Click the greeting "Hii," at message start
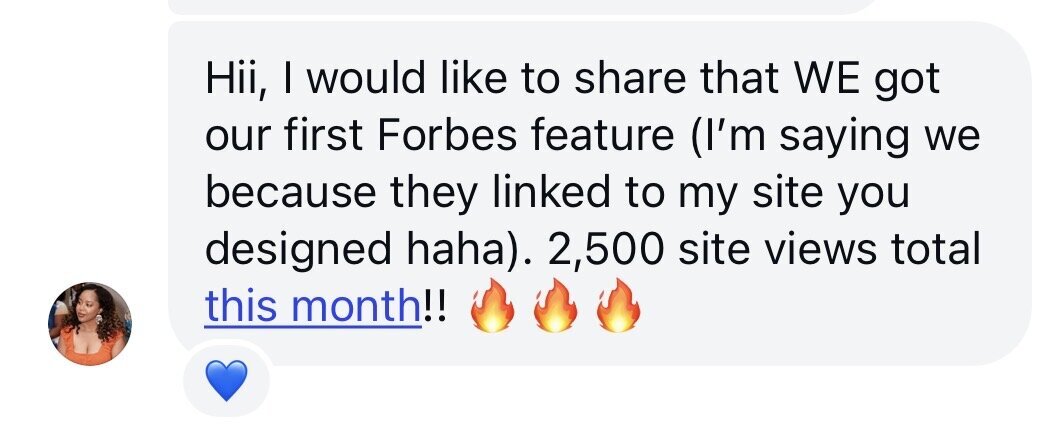The image size is (1052, 426). 232,79
